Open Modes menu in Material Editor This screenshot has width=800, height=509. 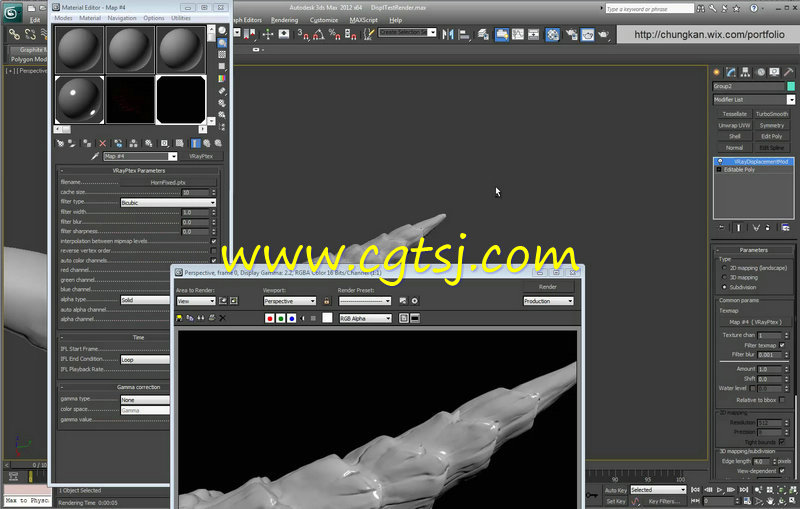click(63, 18)
